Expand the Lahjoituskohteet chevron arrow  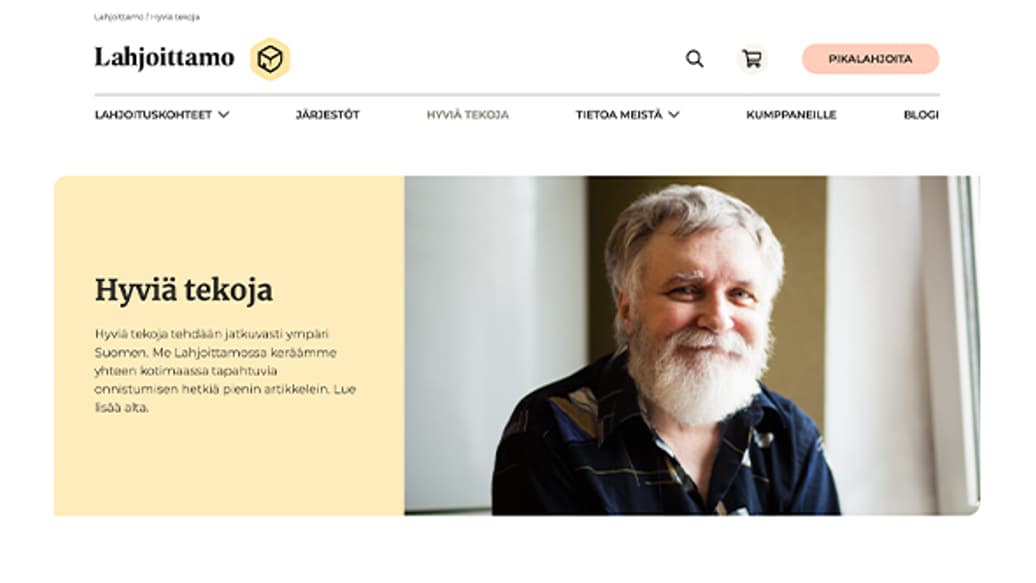click(224, 114)
